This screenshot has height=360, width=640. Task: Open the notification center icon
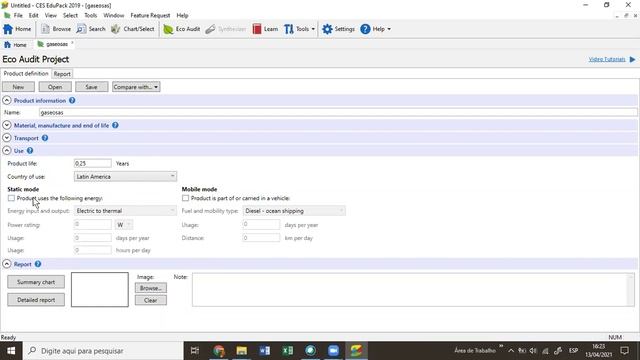(624, 351)
